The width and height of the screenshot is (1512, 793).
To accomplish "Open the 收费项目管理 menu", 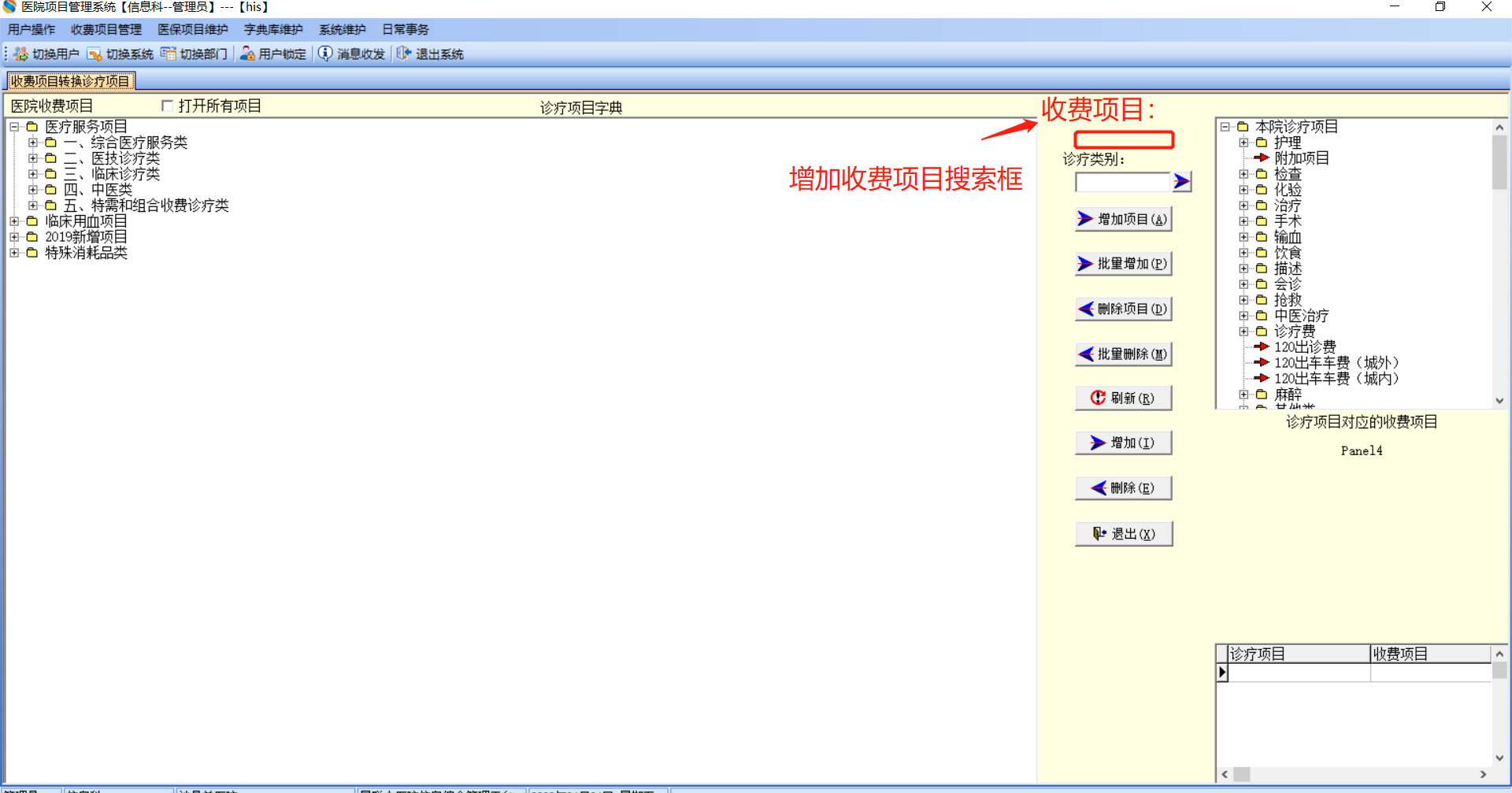I will click(106, 30).
